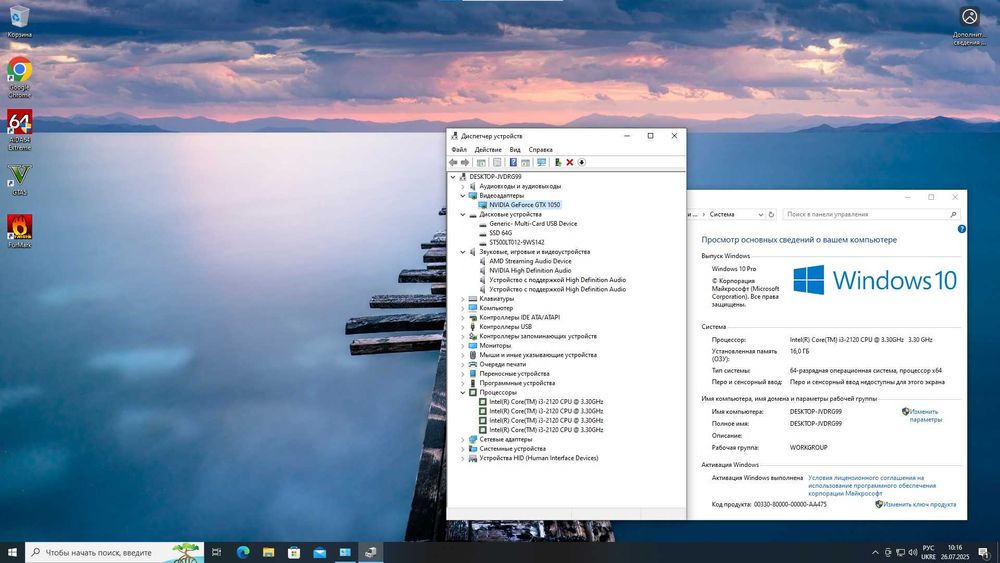Image resolution: width=1000 pixels, height=563 pixels.
Task: Click the green Update driver toolbar icon
Action: coord(557,163)
